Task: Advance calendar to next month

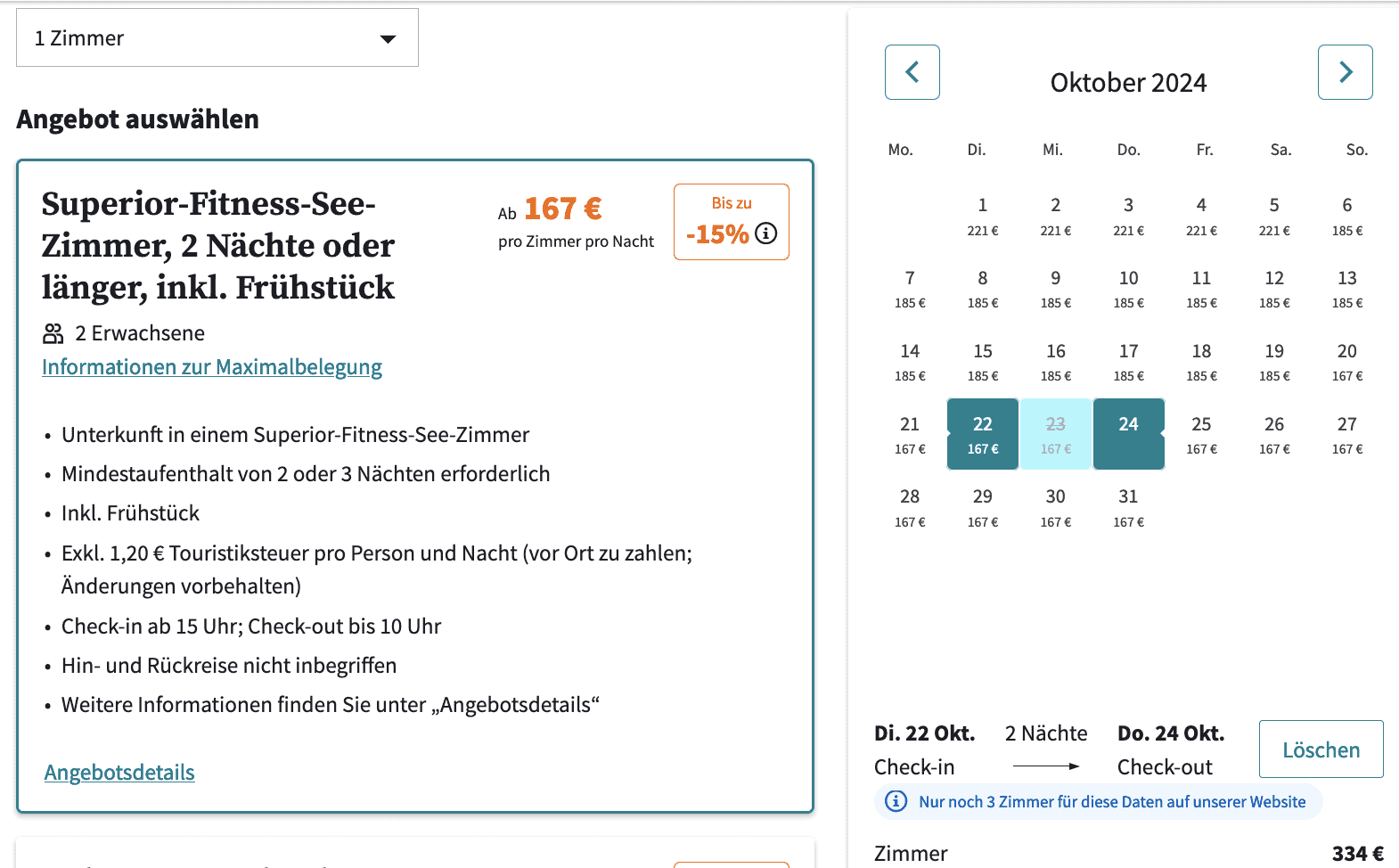Action: (1345, 72)
